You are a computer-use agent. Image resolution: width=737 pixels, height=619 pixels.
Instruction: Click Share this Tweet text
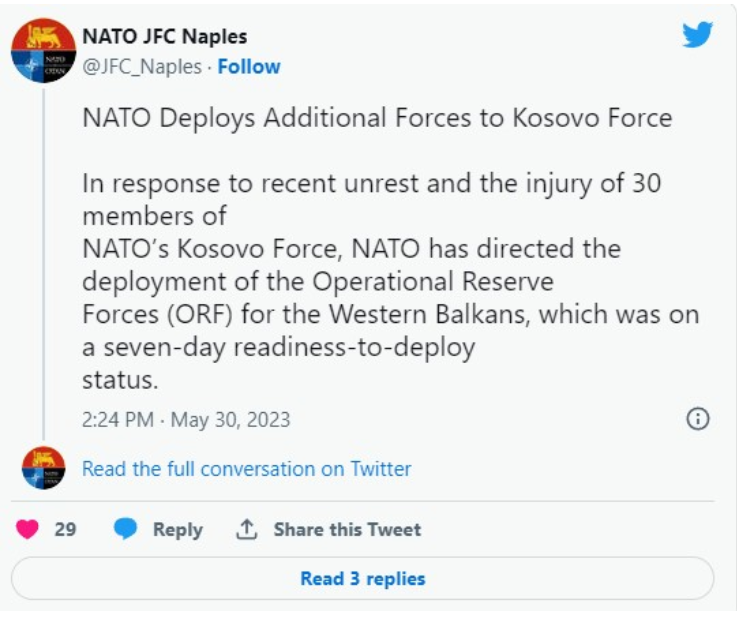[x=347, y=529]
